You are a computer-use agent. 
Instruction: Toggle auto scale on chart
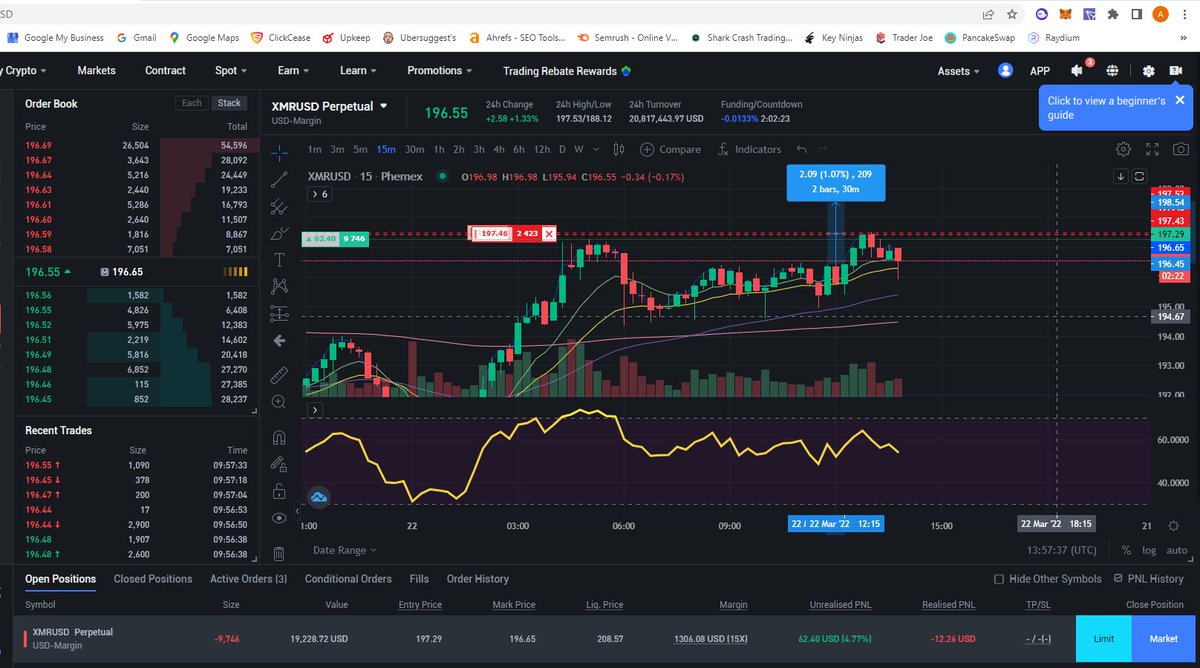[x=1177, y=550]
